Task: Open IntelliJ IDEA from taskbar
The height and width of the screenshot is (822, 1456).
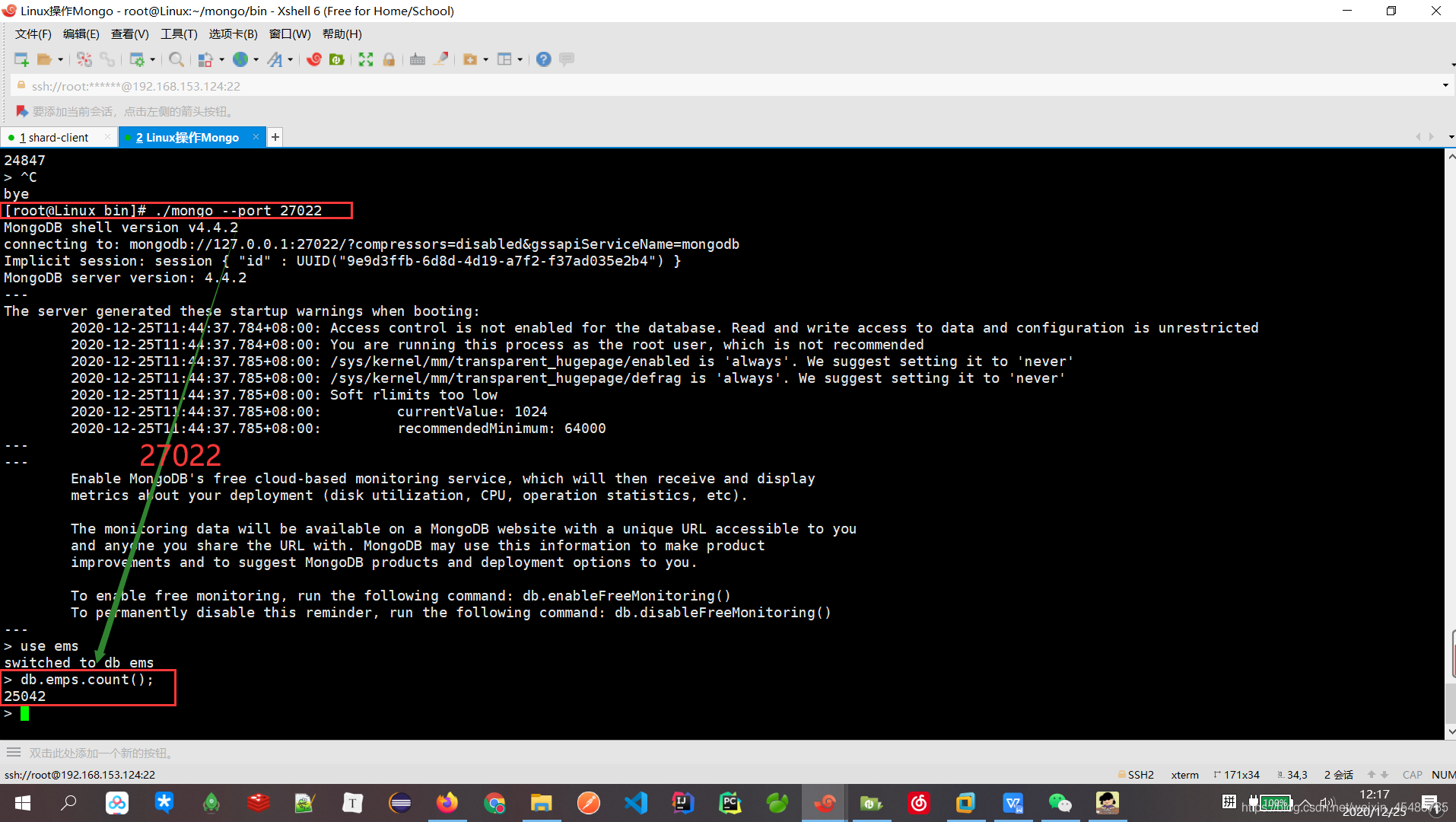Action: click(683, 803)
